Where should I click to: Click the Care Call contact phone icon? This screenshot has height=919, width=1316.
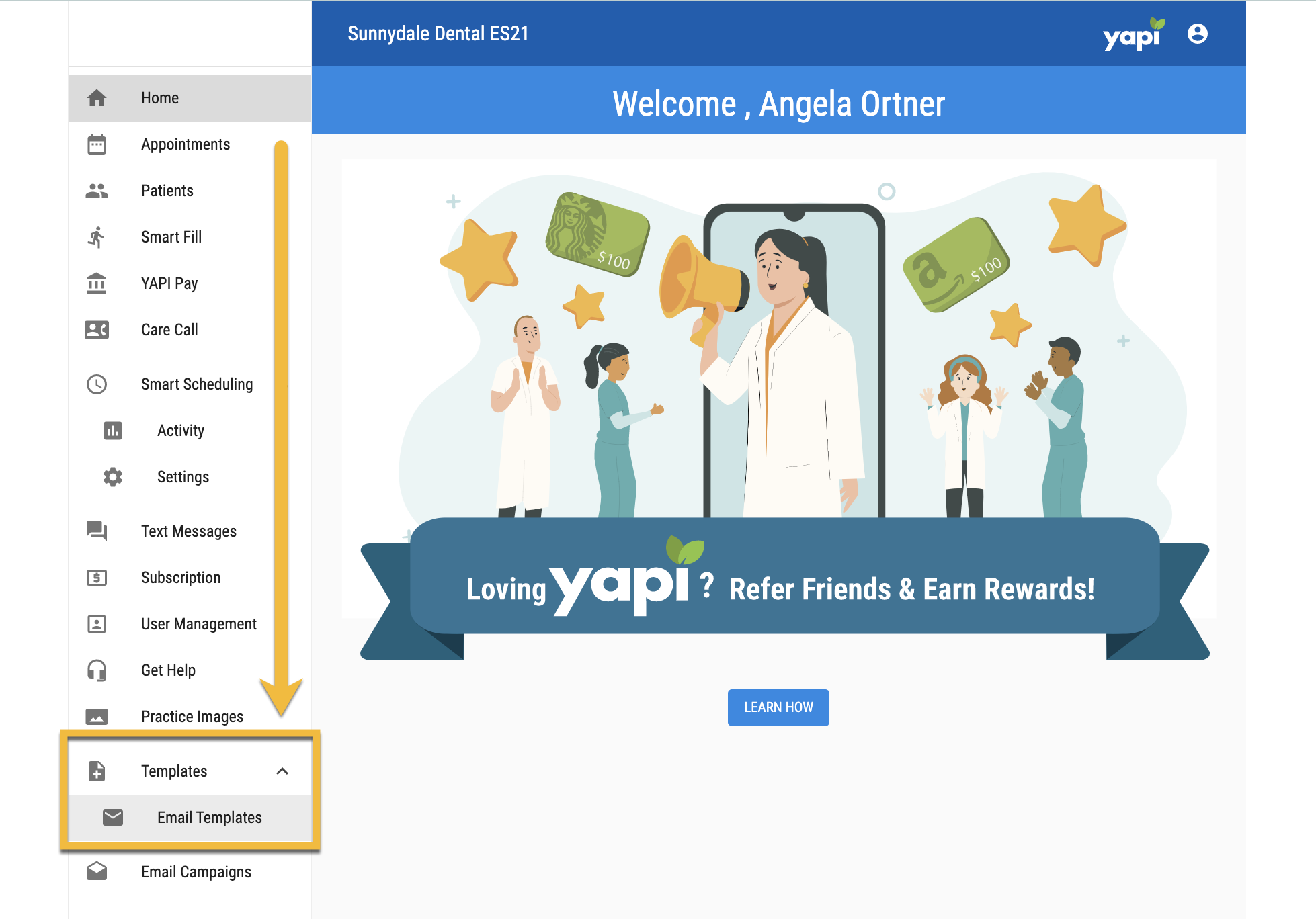(97, 330)
